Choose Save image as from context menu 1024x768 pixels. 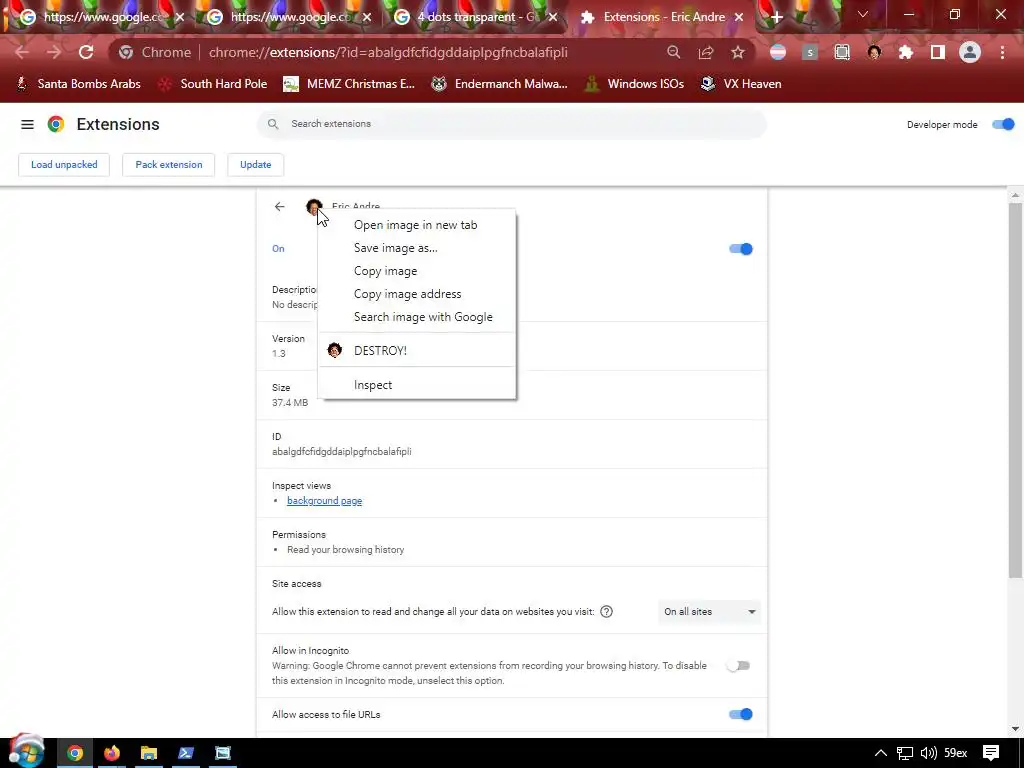417,248
